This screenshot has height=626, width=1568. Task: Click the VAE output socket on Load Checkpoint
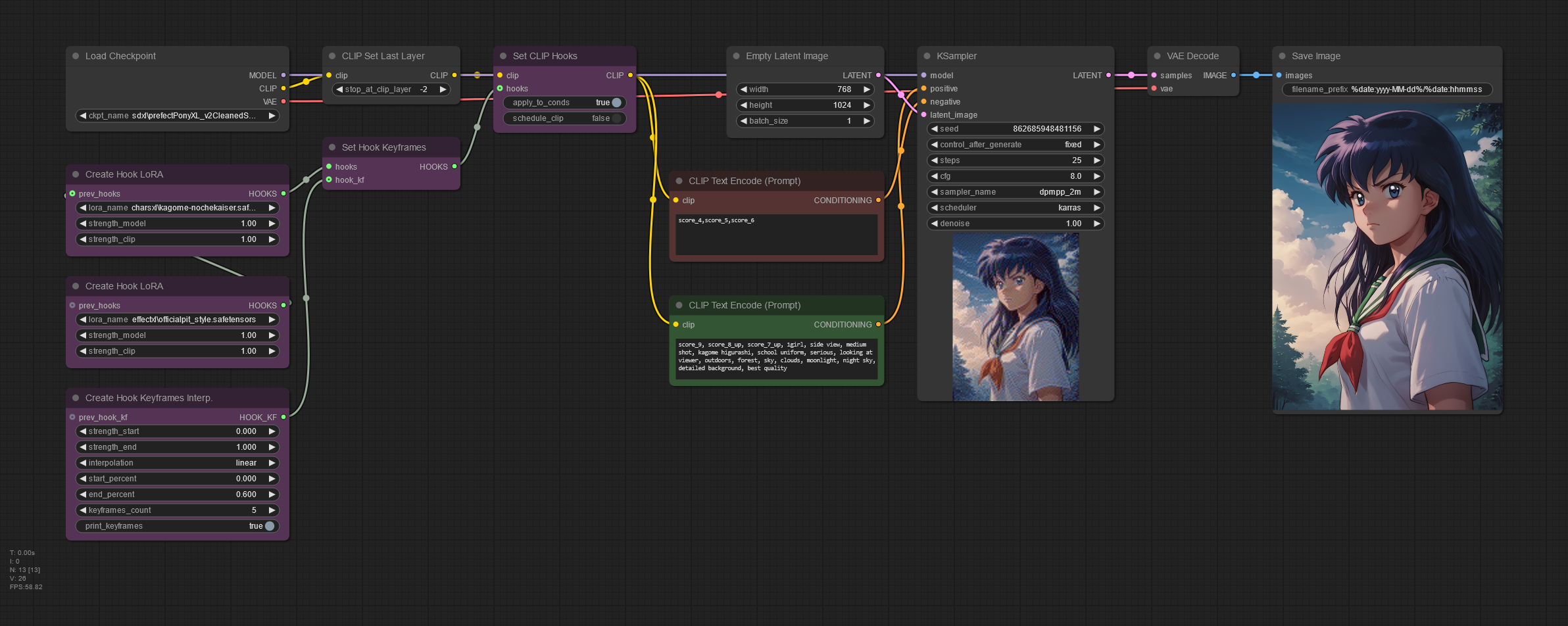point(283,101)
